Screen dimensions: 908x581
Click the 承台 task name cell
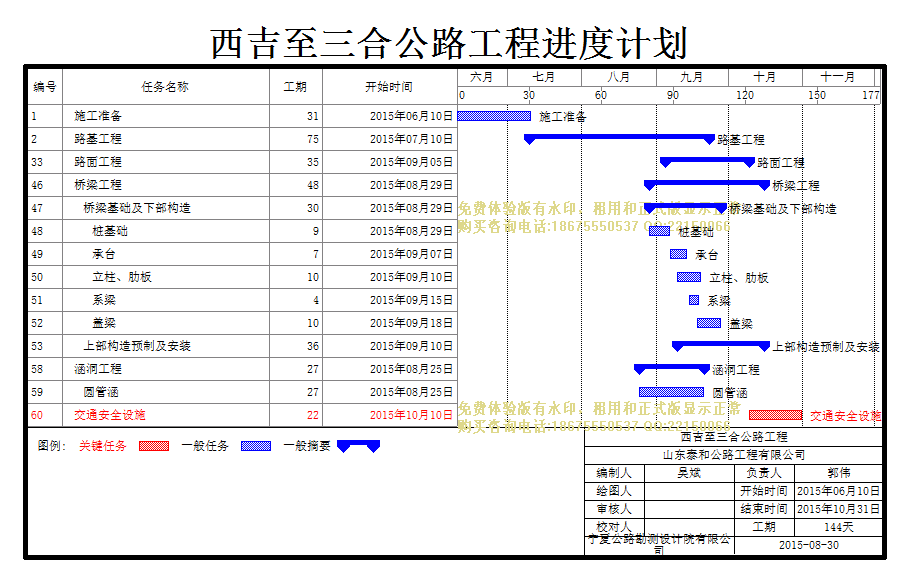[166, 254]
